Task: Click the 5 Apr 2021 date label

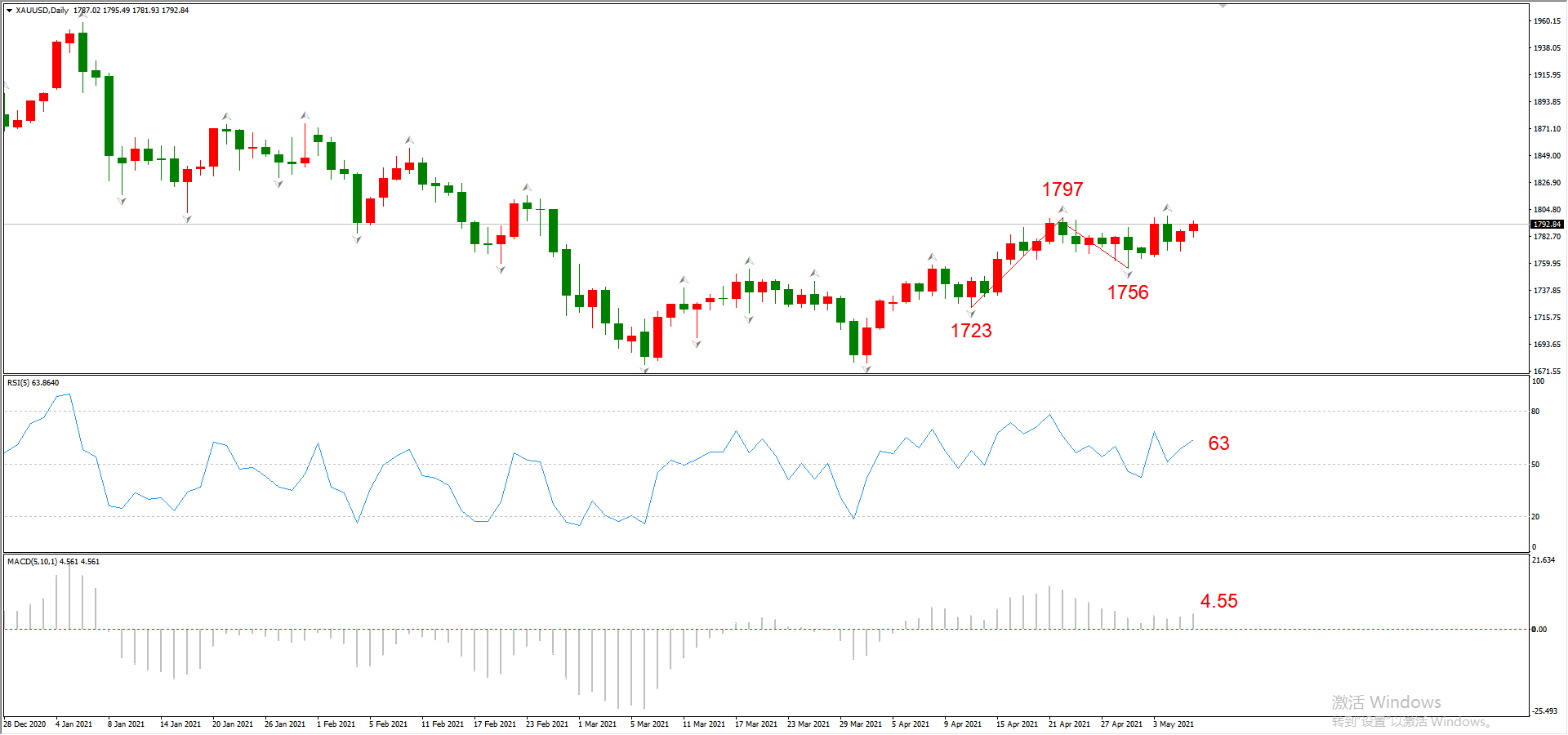Action: click(x=911, y=724)
